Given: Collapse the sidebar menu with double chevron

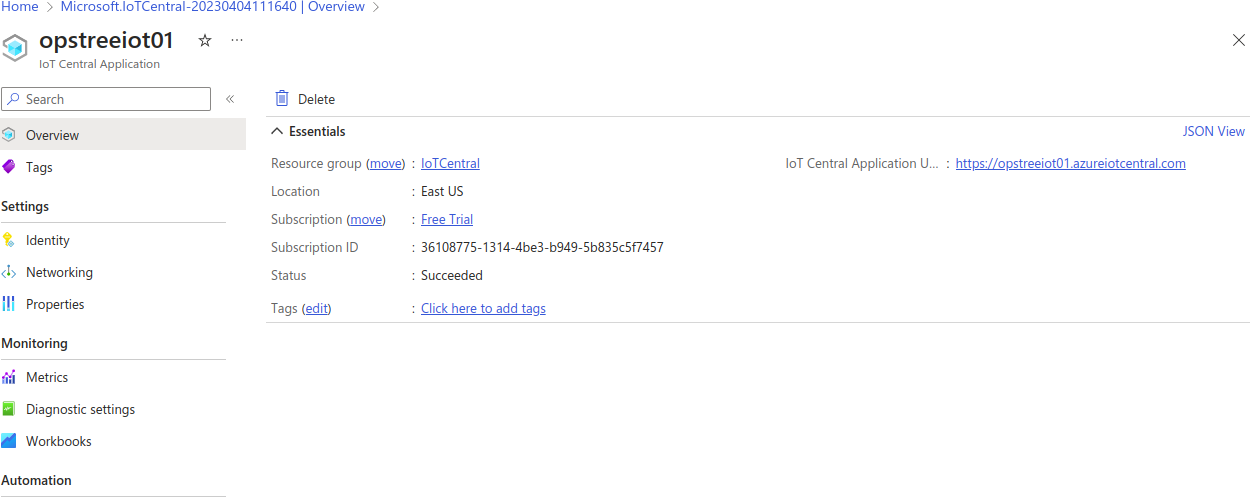Looking at the screenshot, I should pyautogui.click(x=230, y=99).
